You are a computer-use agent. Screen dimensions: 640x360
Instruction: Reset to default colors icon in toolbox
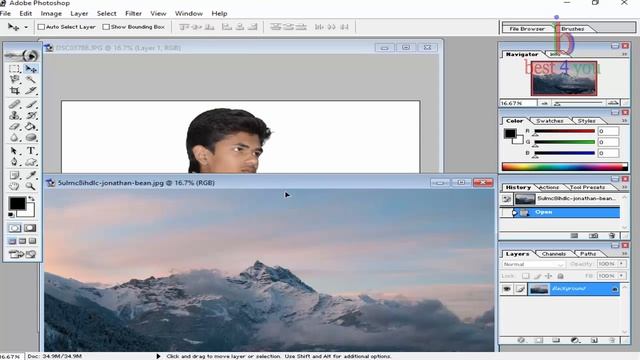pyautogui.click(x=11, y=215)
